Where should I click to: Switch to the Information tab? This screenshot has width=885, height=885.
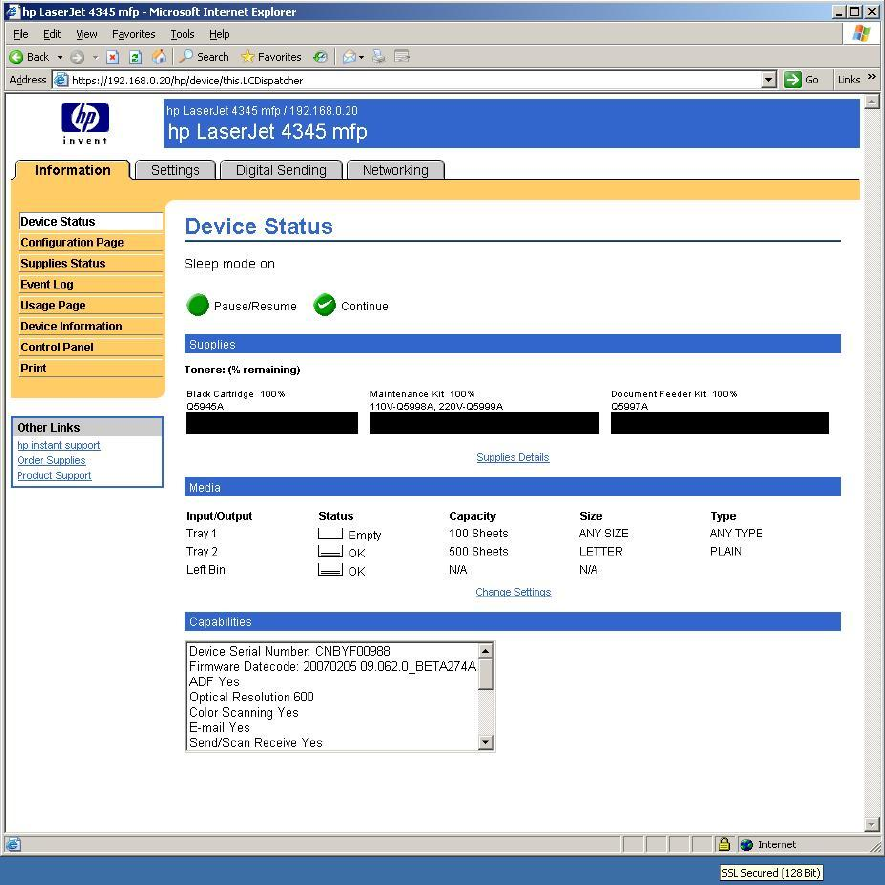click(72, 170)
